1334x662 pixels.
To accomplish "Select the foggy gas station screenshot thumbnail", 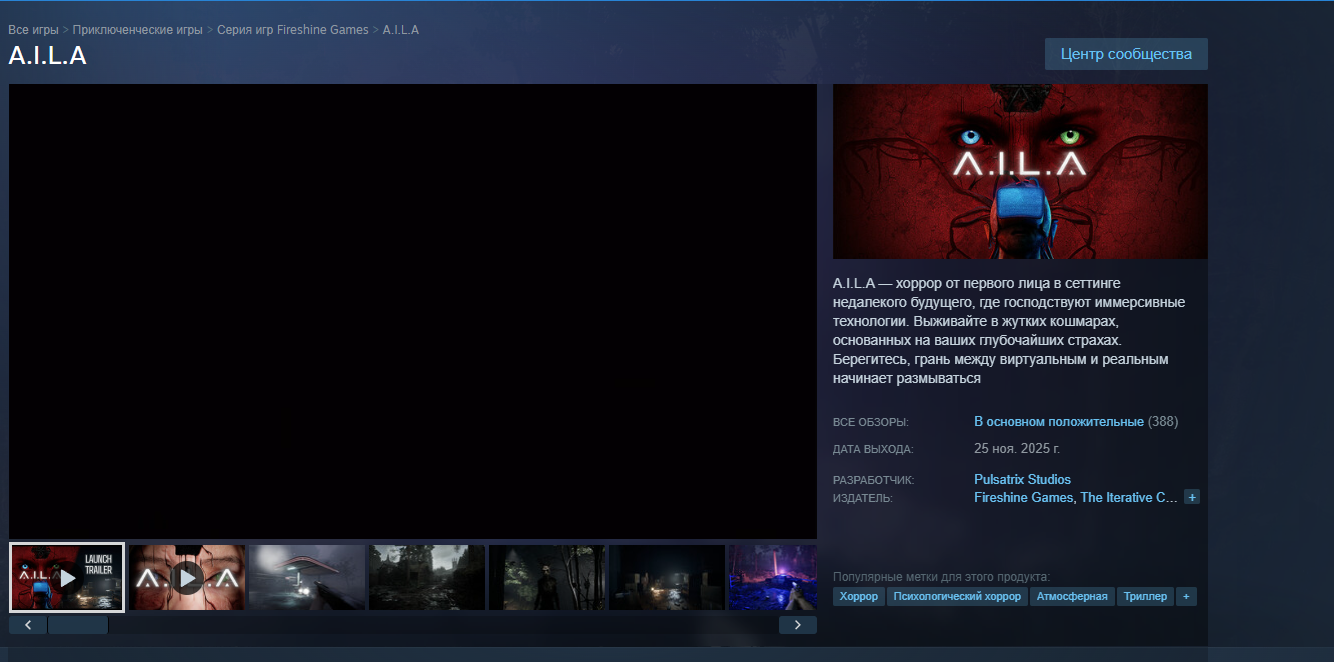I will pos(307,577).
